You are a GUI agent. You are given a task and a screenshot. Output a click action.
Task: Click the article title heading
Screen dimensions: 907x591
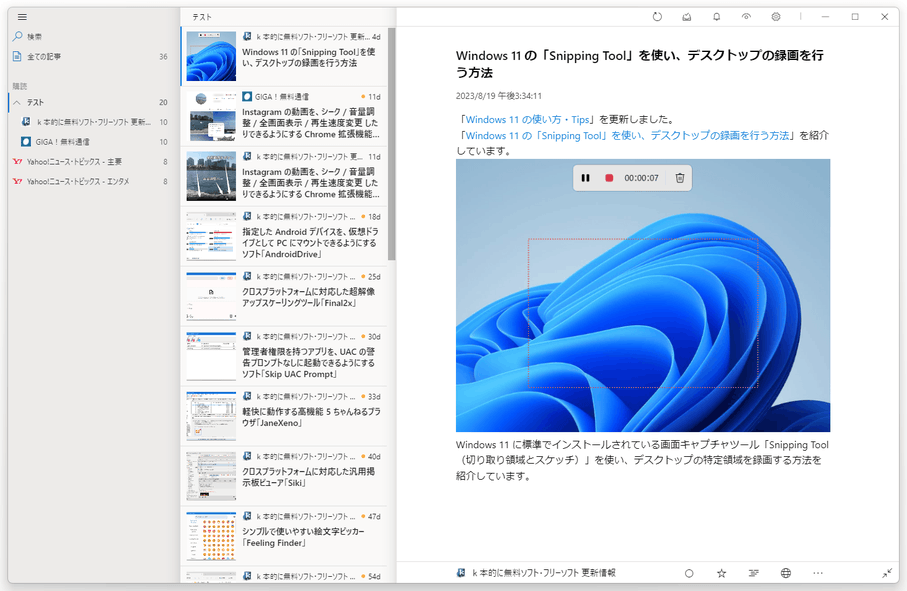click(639, 64)
